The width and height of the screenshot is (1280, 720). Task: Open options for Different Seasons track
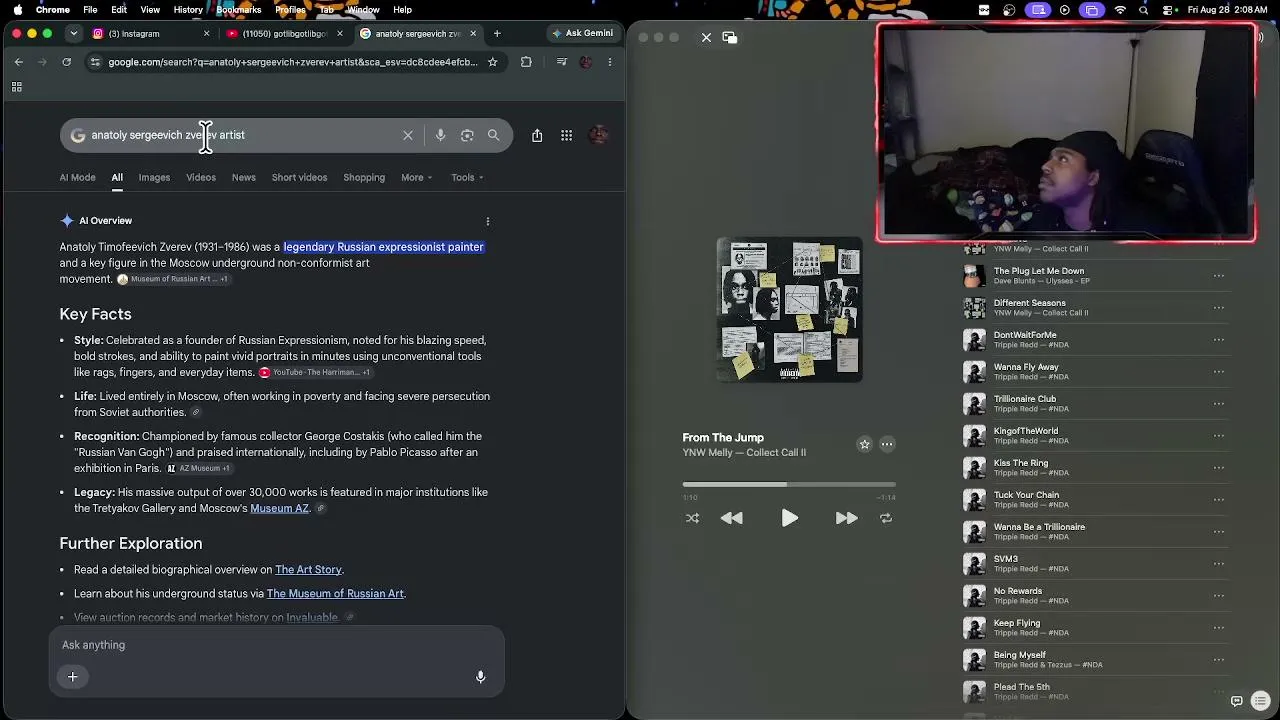pos(1218,307)
